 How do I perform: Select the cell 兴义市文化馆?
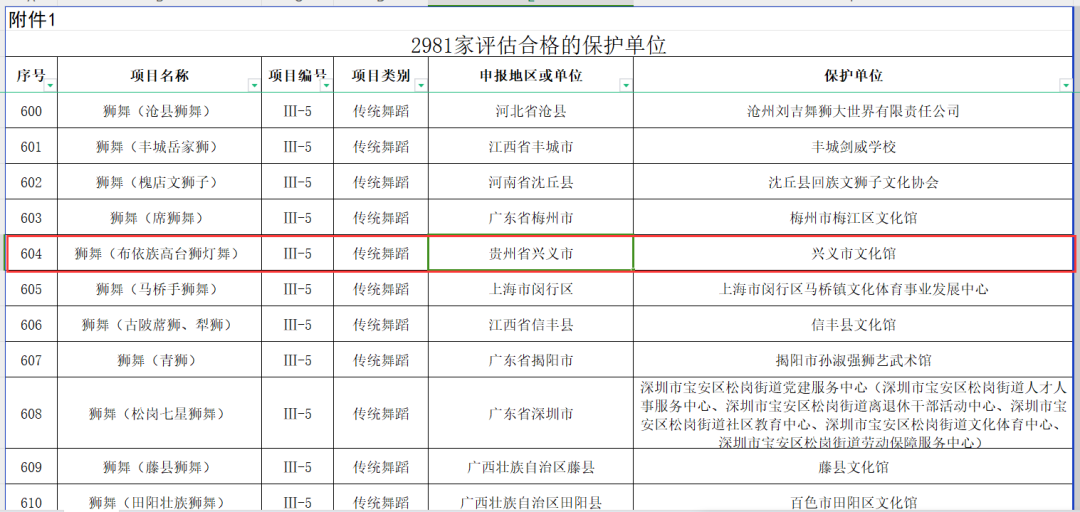pos(853,254)
